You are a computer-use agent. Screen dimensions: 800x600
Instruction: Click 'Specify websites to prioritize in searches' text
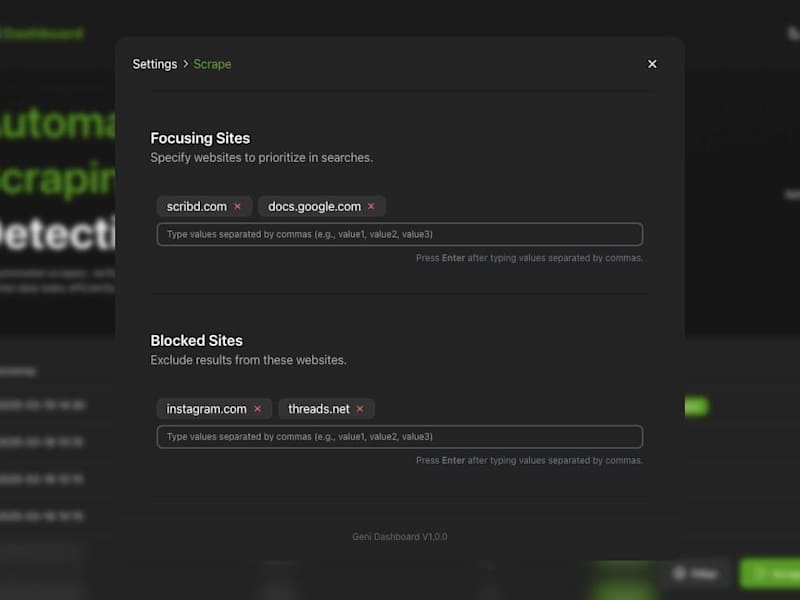[x=261, y=158]
